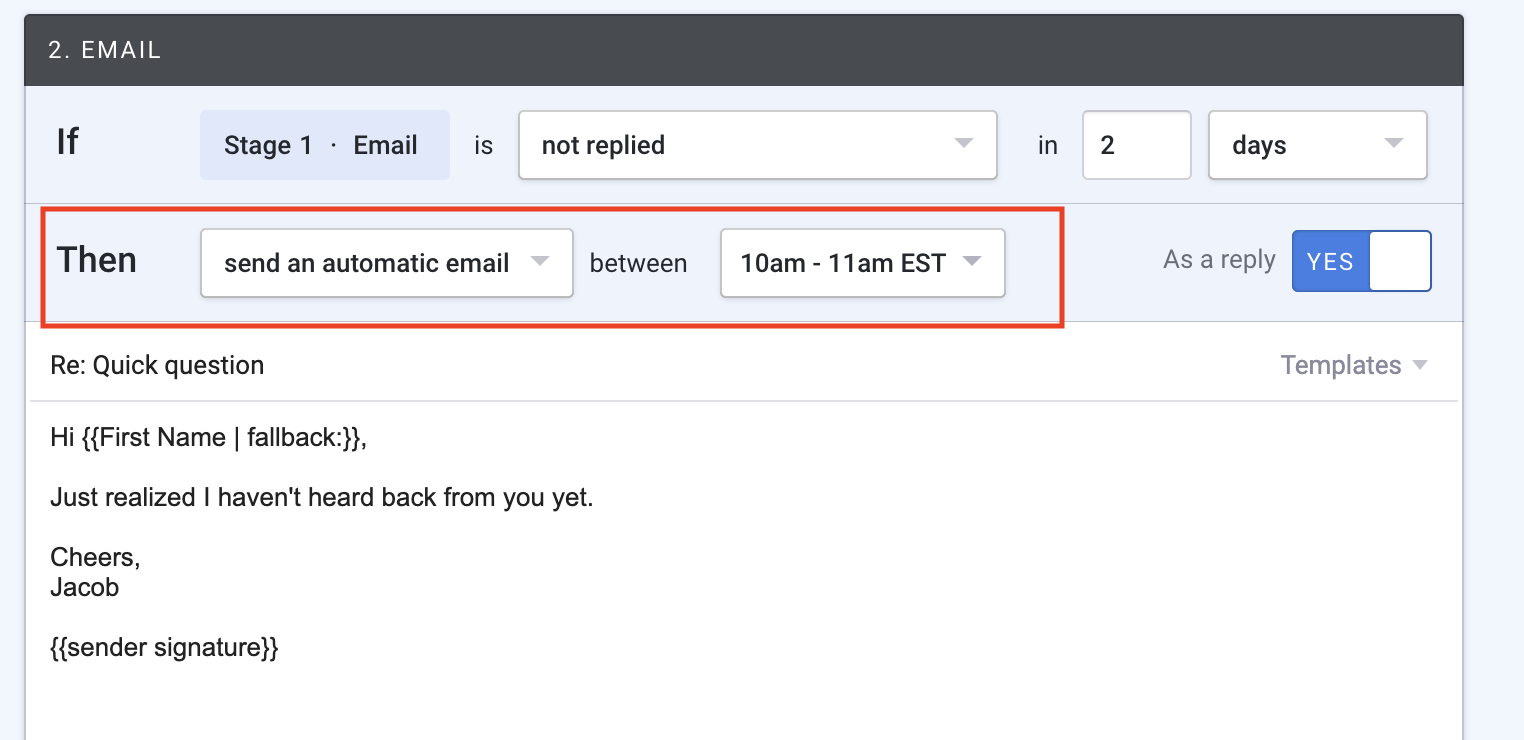Viewport: 1524px width, 740px height.
Task: Open the "not replied" condition dropdown
Action: pos(756,145)
